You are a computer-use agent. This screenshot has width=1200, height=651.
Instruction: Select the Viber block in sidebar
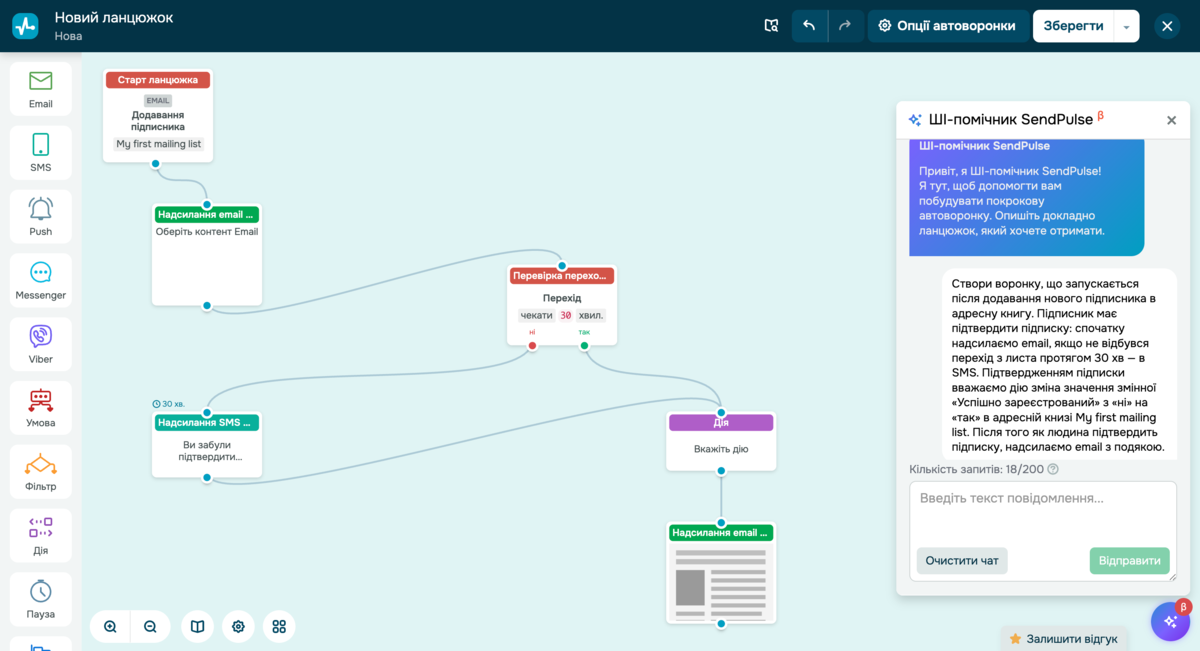click(x=40, y=345)
